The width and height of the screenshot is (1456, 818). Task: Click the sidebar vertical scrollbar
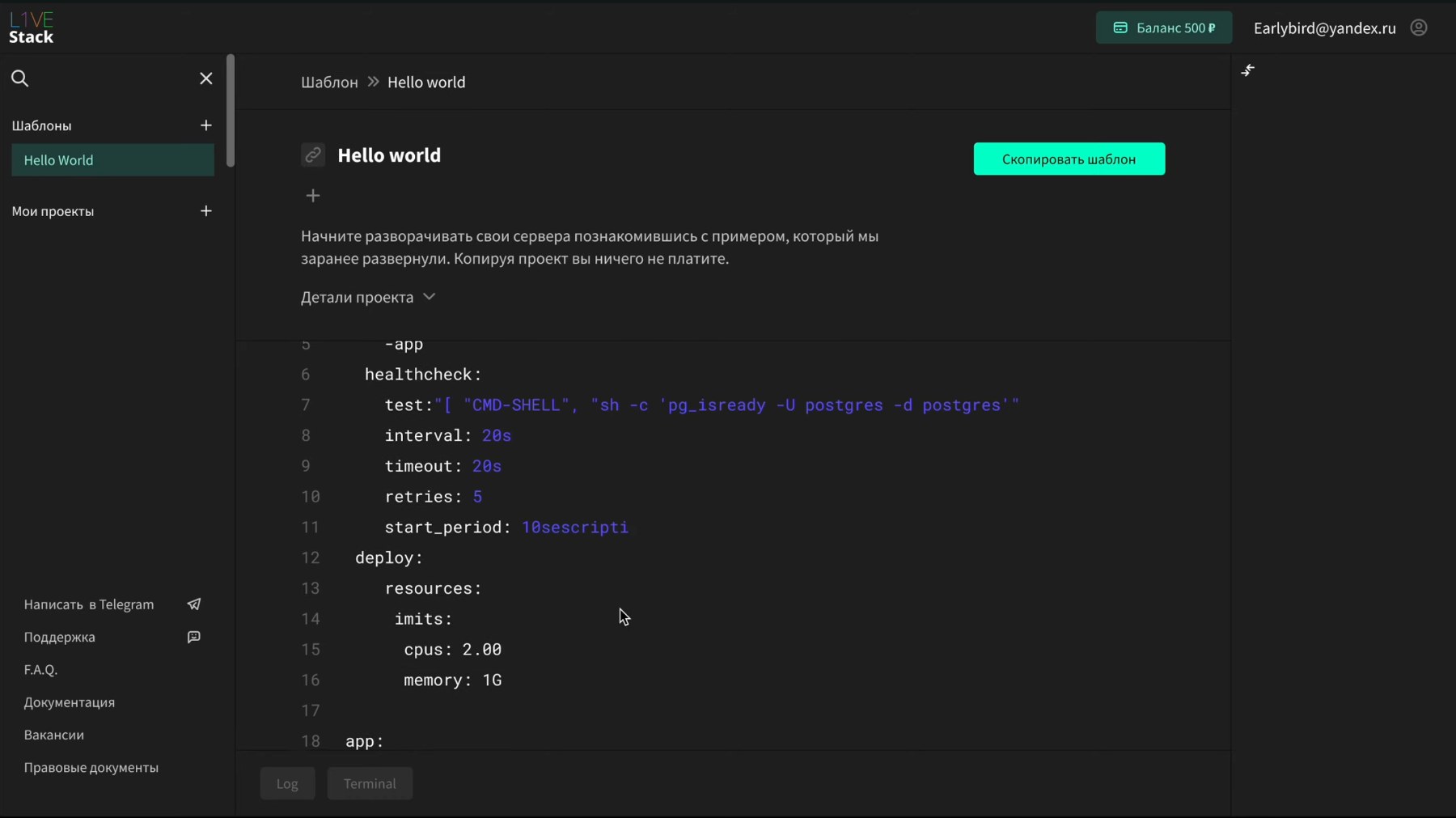click(231, 111)
